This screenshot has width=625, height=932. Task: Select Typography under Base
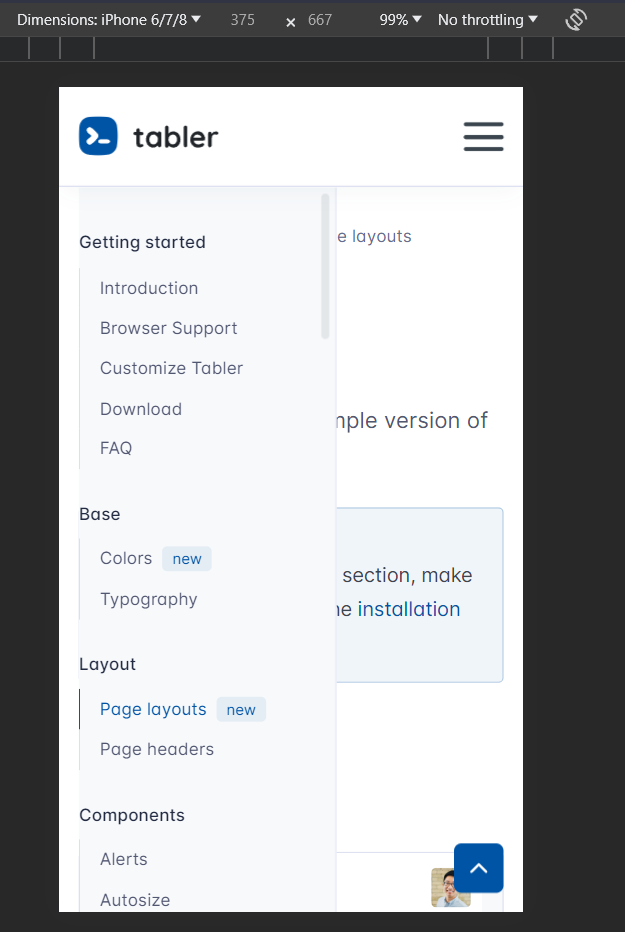[148, 599]
